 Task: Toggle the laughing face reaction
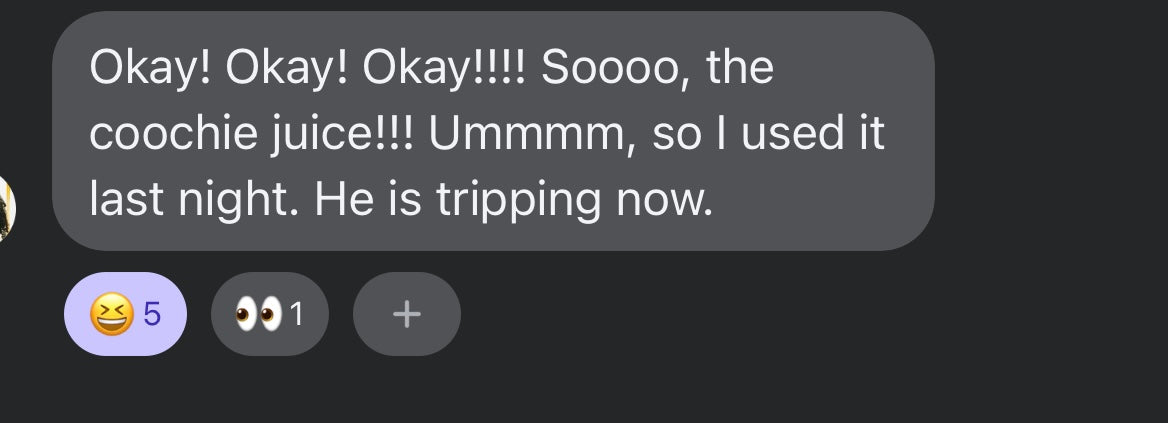pos(125,314)
